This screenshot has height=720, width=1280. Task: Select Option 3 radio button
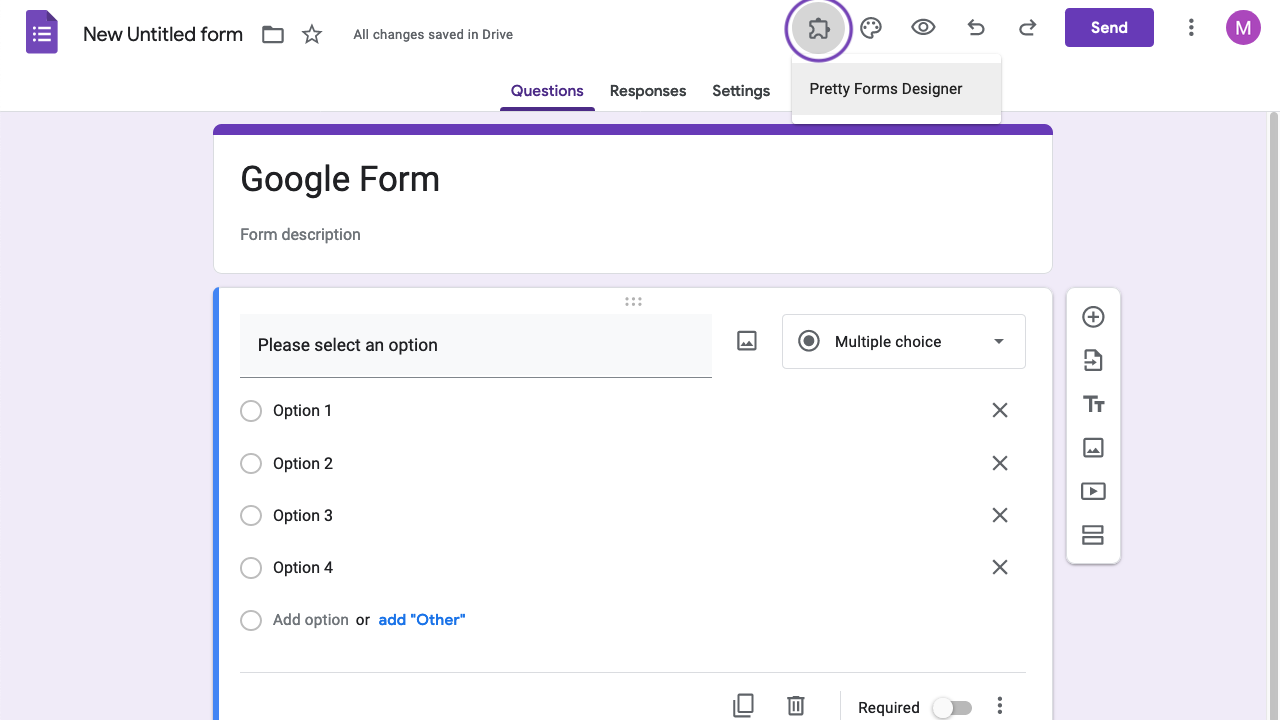pos(251,516)
